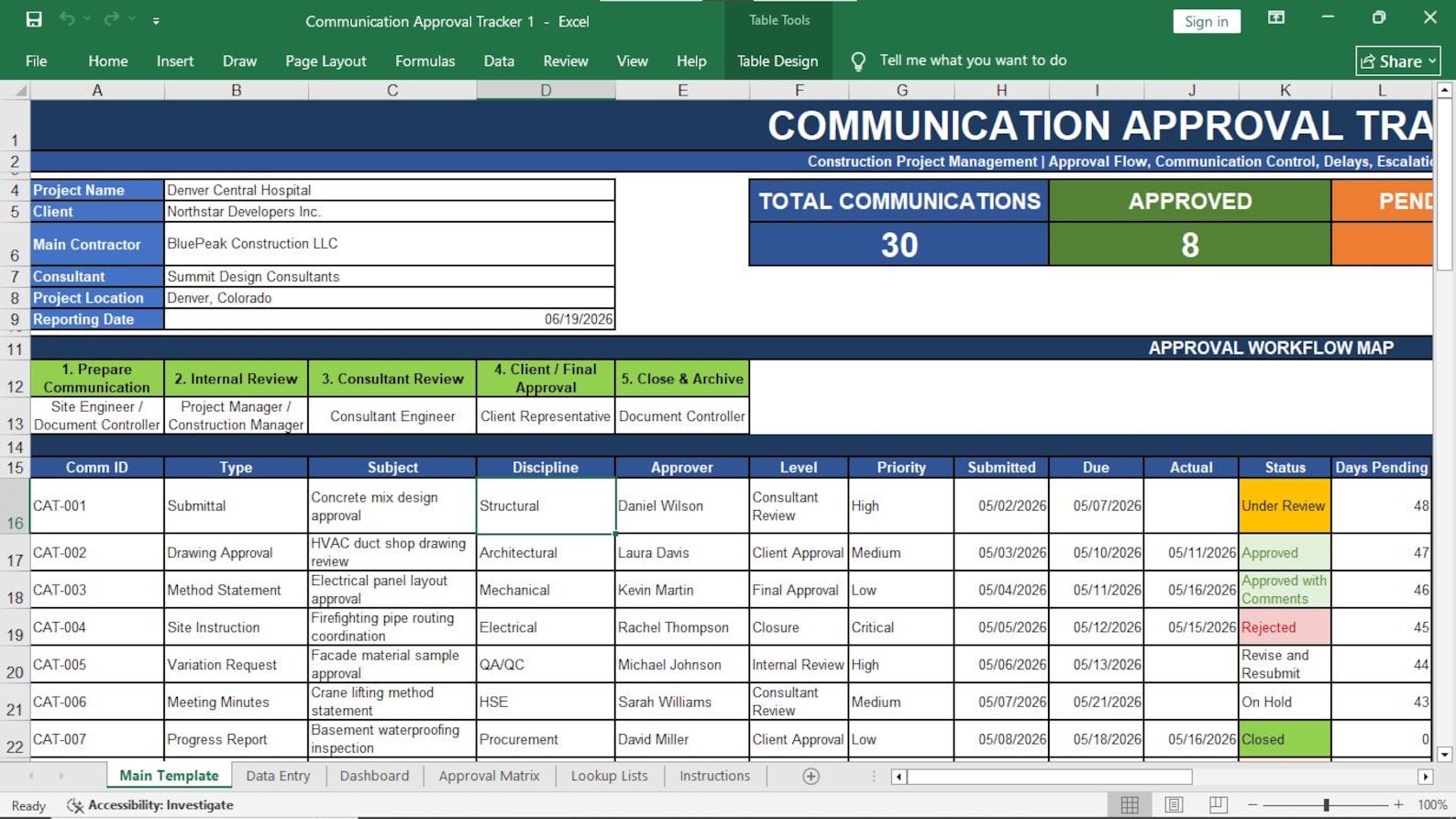
Task: Click the 100% zoom level
Action: (1432, 804)
